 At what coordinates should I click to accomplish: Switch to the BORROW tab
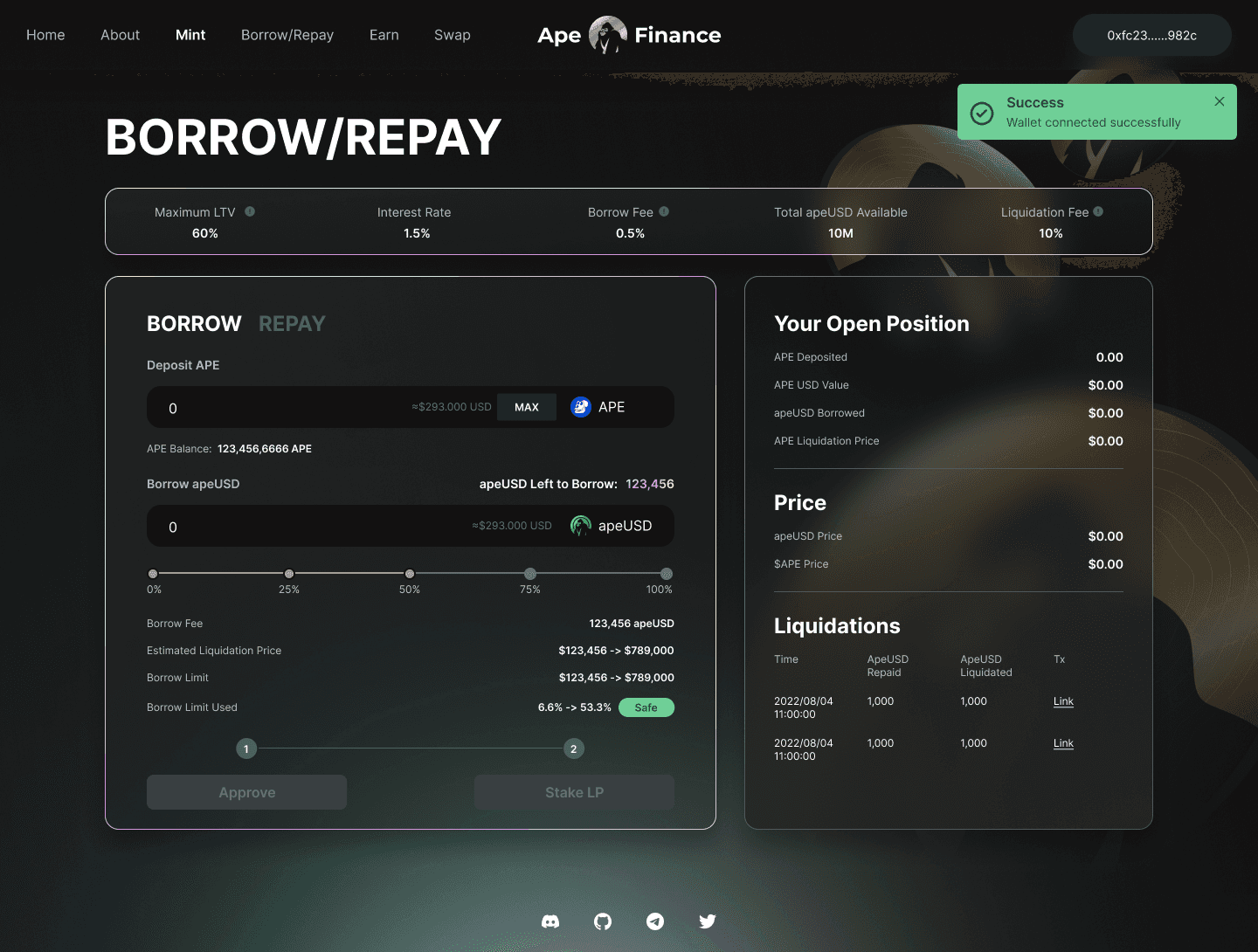[x=194, y=324]
